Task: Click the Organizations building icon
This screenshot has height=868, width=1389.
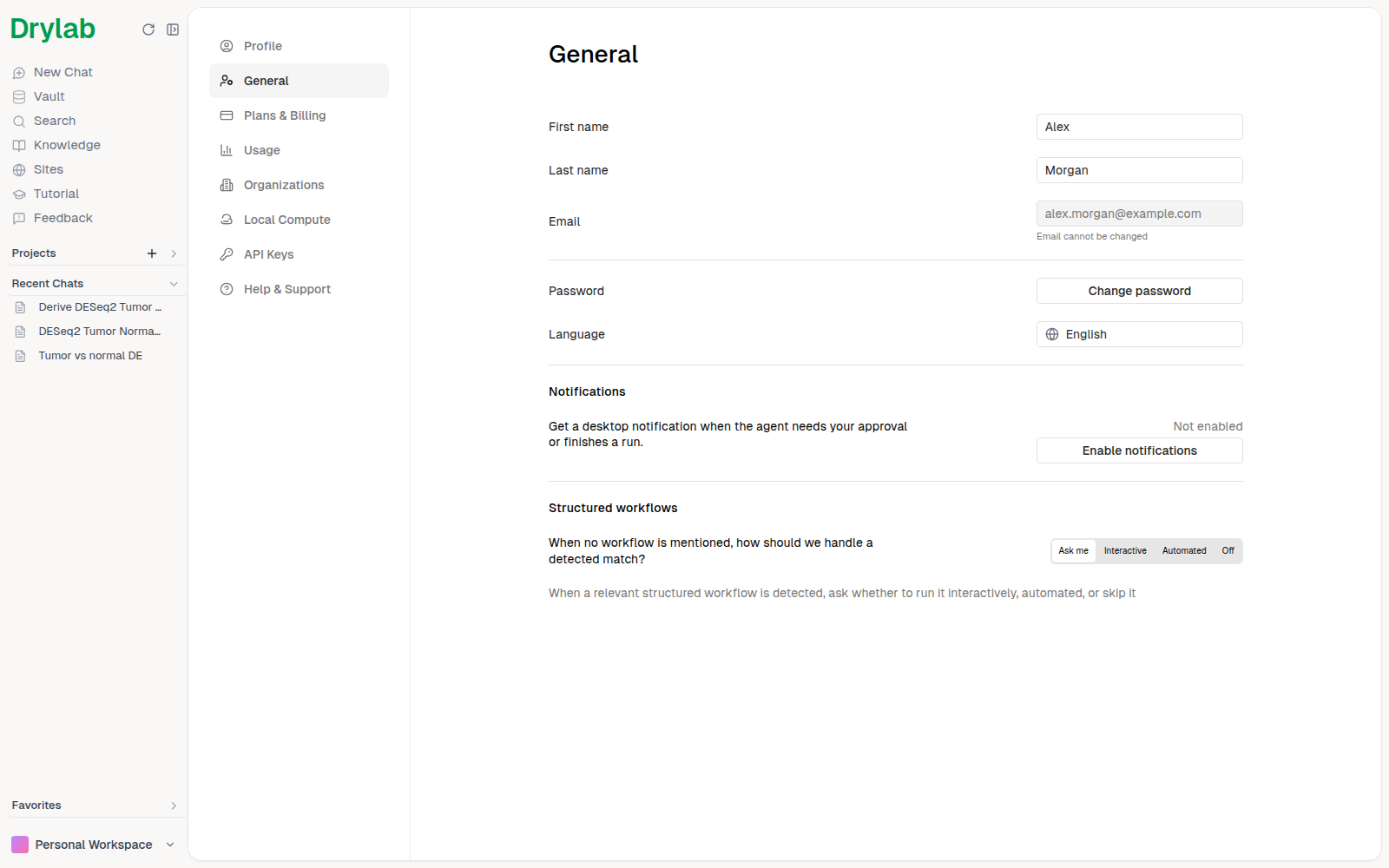Action: [227, 185]
